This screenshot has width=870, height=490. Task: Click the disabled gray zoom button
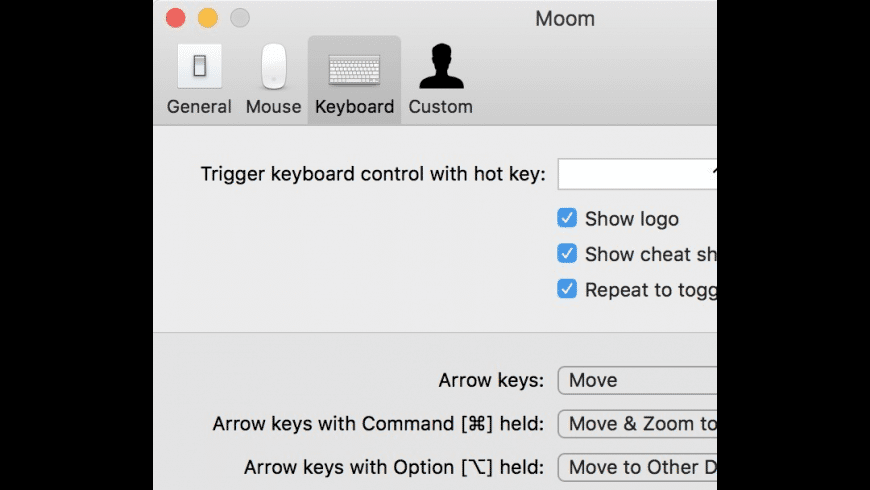(x=240, y=18)
